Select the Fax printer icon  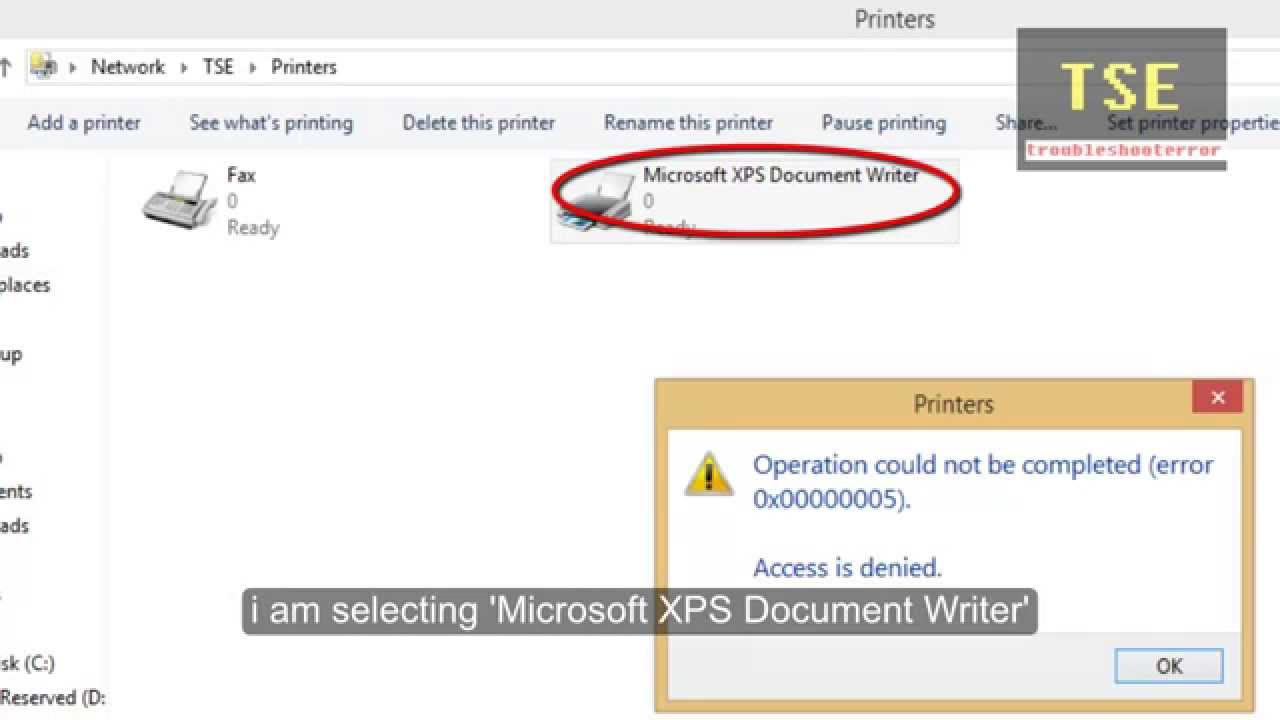(x=180, y=198)
